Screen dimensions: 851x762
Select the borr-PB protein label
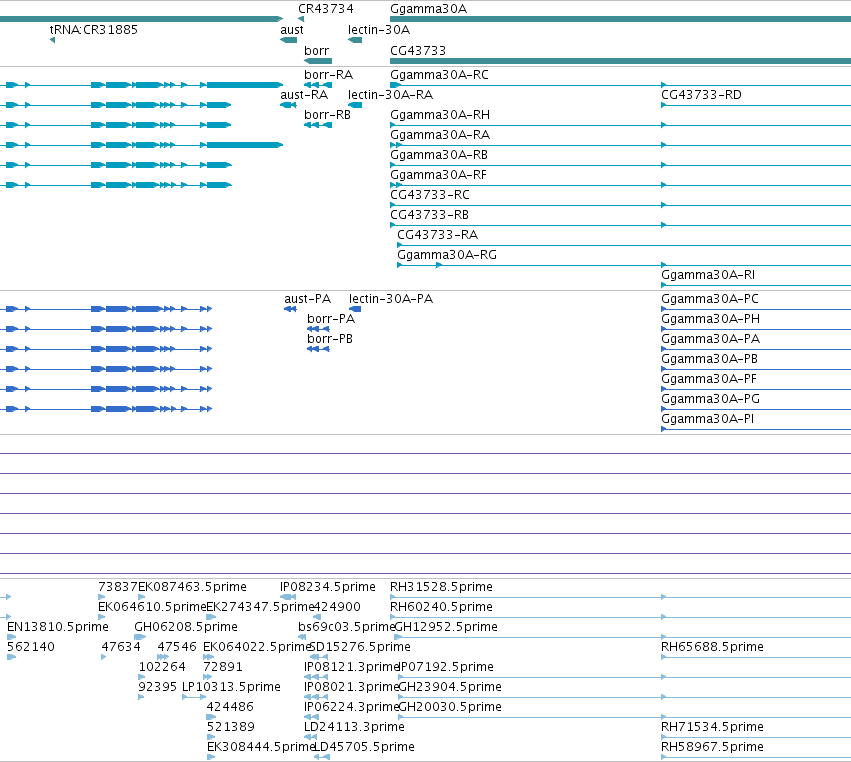330,339
